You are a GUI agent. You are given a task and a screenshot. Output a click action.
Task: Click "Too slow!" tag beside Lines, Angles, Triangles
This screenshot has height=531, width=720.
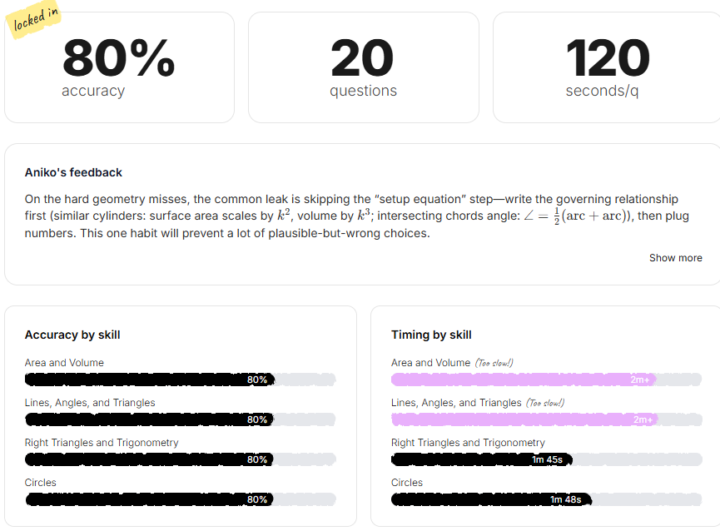click(545, 403)
